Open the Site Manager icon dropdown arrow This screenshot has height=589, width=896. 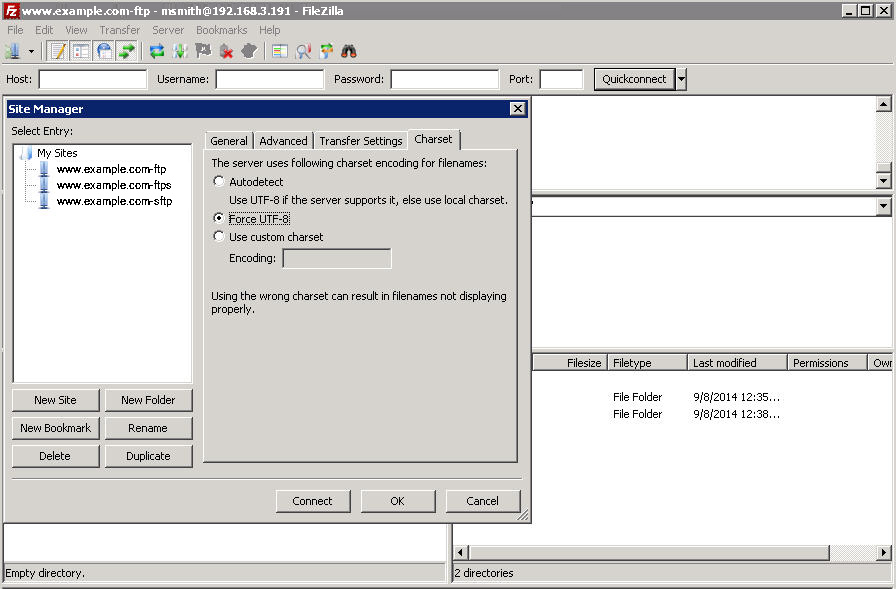31,51
